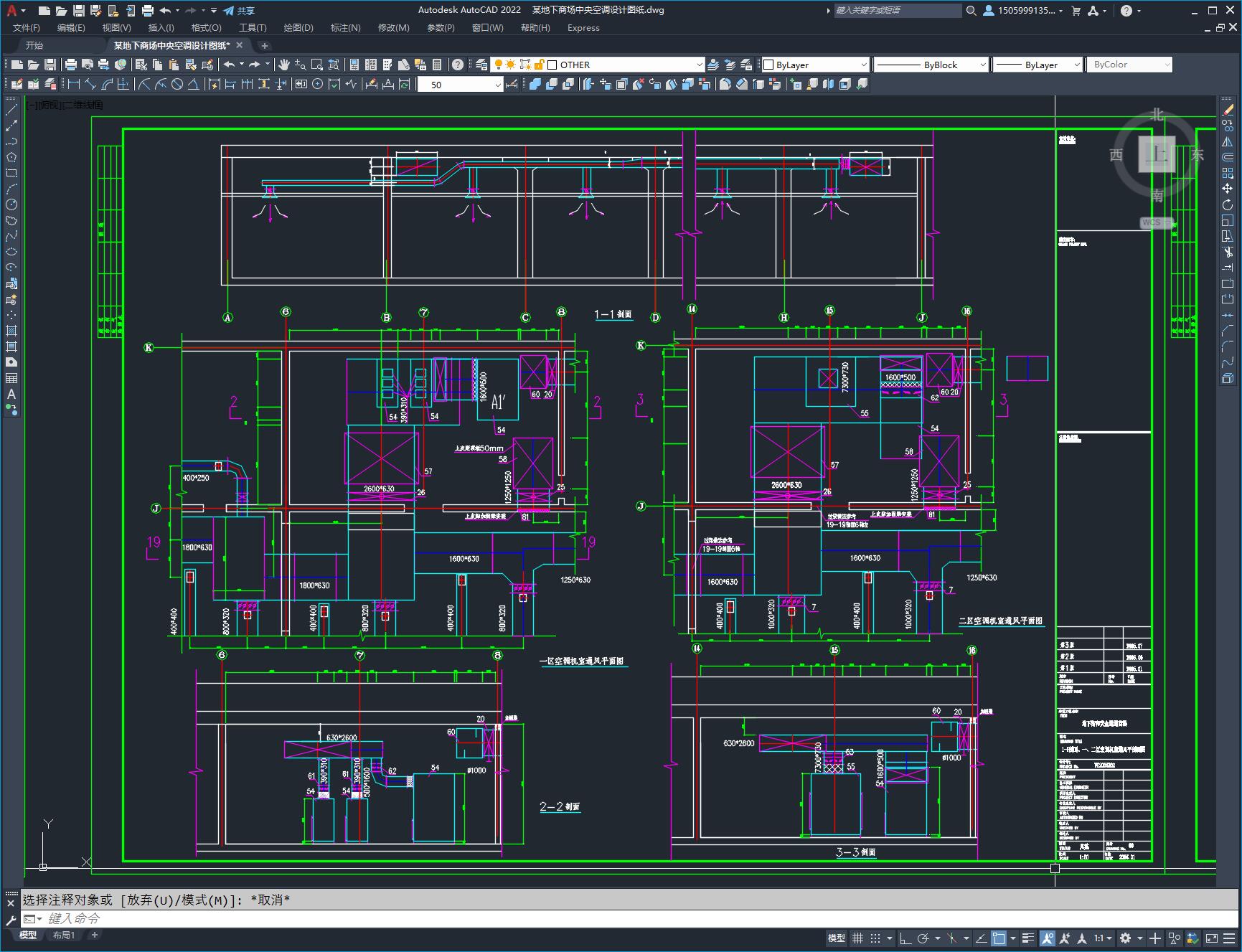Click the Cut icon in standard toolbar
The width and height of the screenshot is (1242, 952).
(x=141, y=65)
